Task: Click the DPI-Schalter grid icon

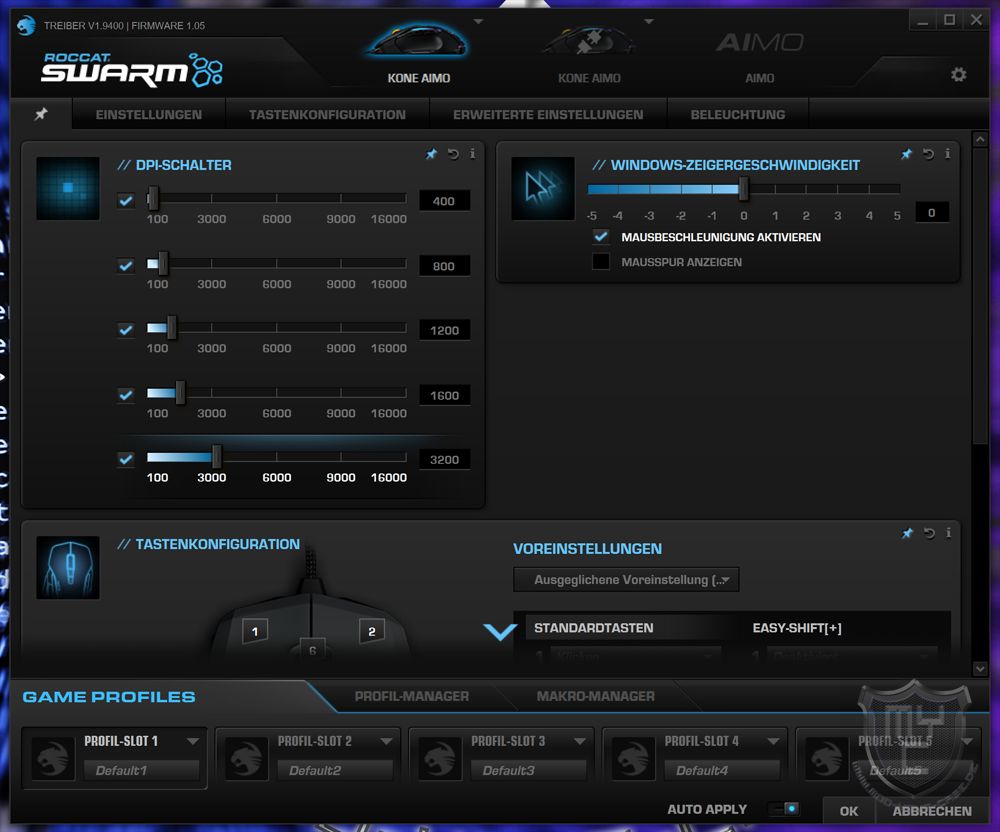Action: click(x=68, y=188)
